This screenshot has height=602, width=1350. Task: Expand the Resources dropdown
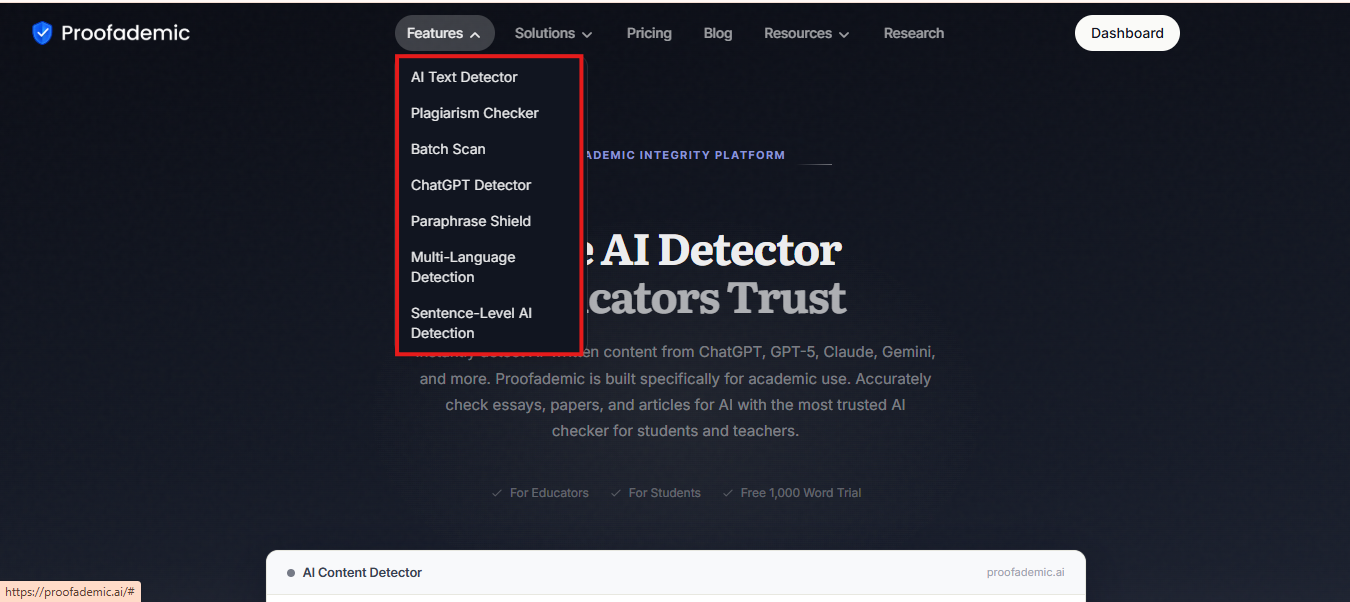pos(807,33)
